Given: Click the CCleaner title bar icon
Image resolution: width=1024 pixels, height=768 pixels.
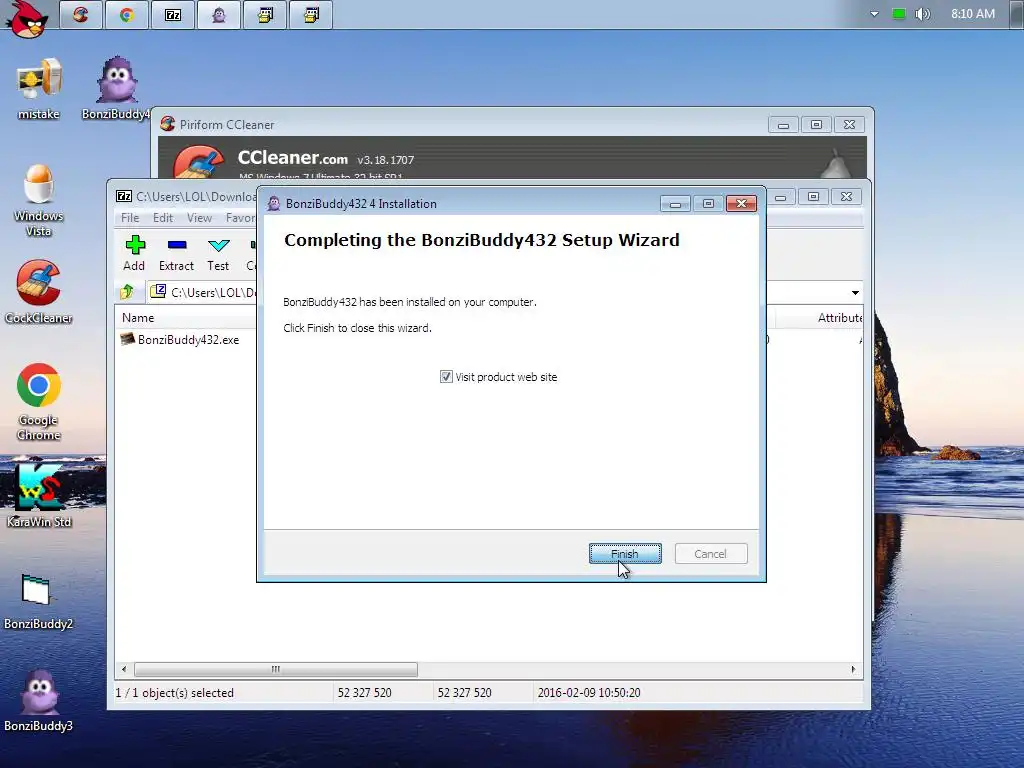Looking at the screenshot, I should pyautogui.click(x=168, y=123).
